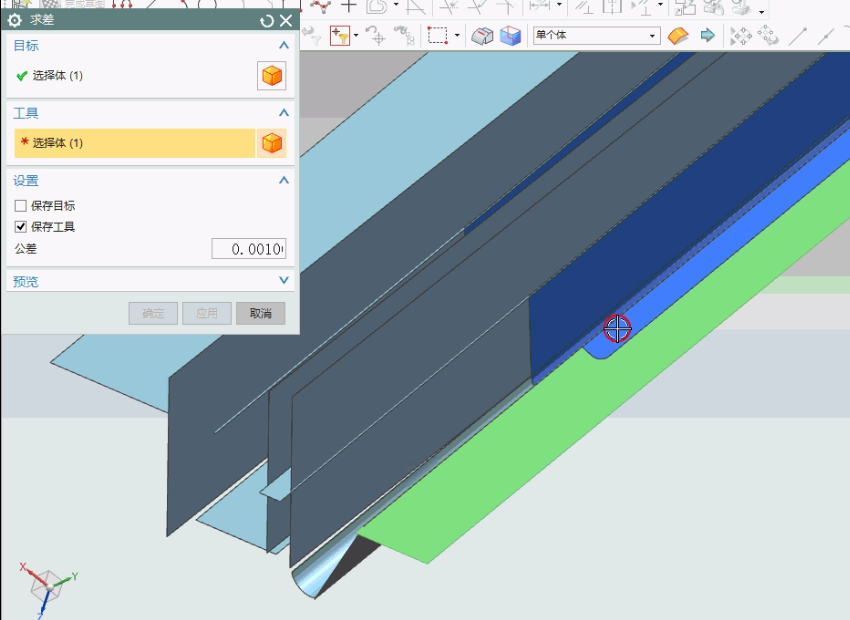The image size is (850, 620).
Task: Open the overflow dropdown at top toolbar end
Action: 762,11
